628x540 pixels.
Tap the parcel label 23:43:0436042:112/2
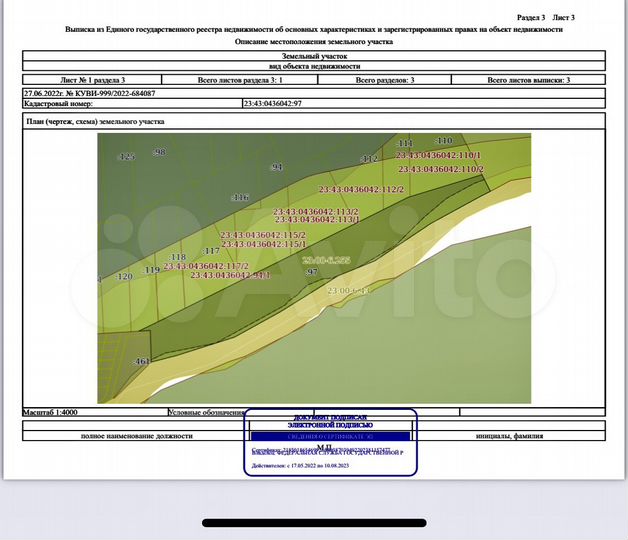pyautogui.click(x=360, y=189)
